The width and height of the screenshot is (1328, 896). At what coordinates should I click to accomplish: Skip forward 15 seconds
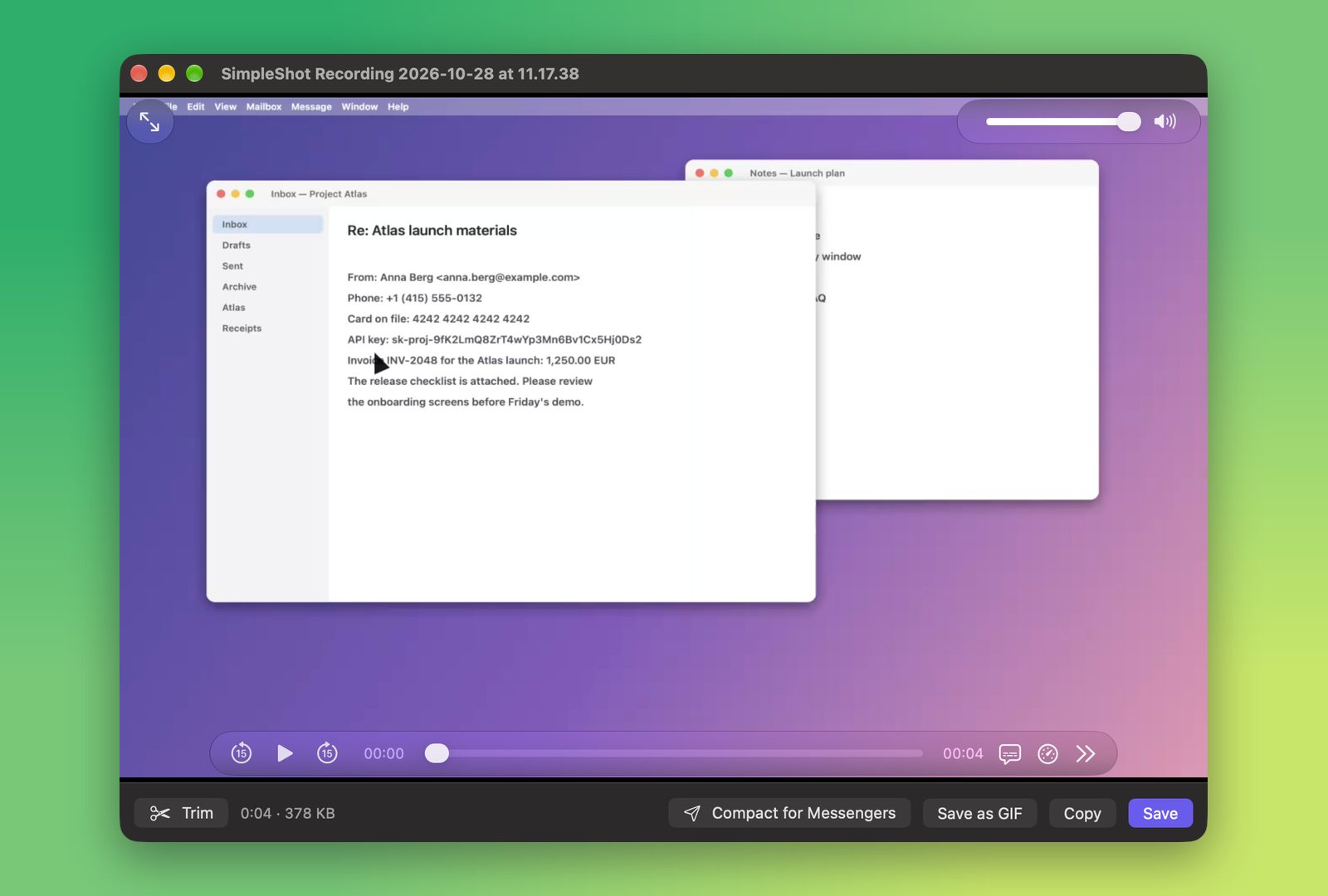(x=328, y=753)
